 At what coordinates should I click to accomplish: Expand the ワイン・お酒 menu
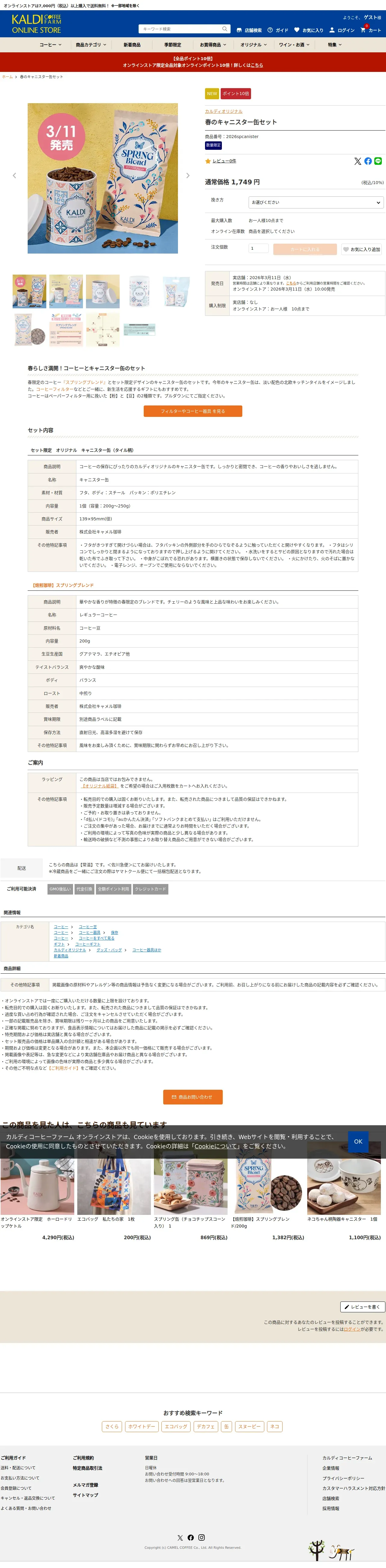[x=294, y=45]
